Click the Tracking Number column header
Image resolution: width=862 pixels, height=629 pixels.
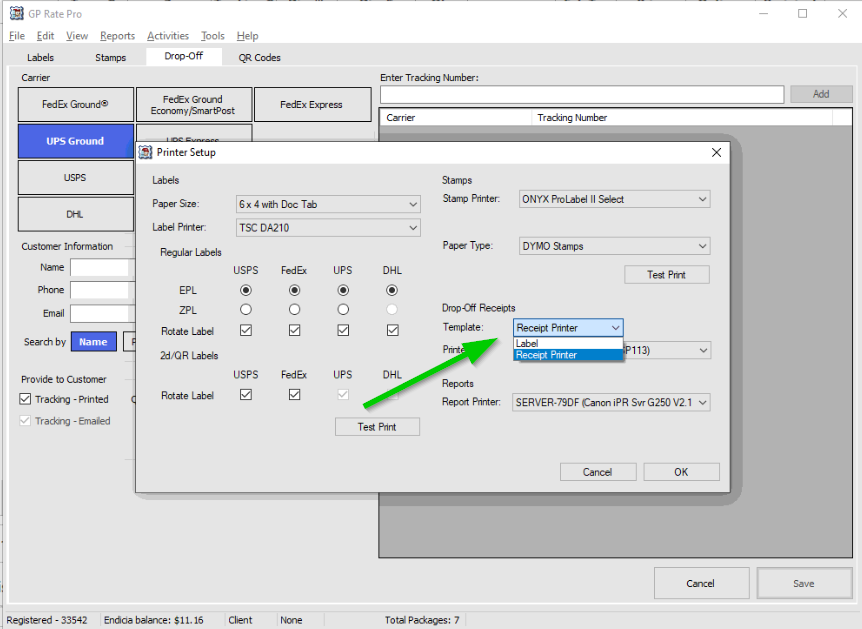point(682,117)
